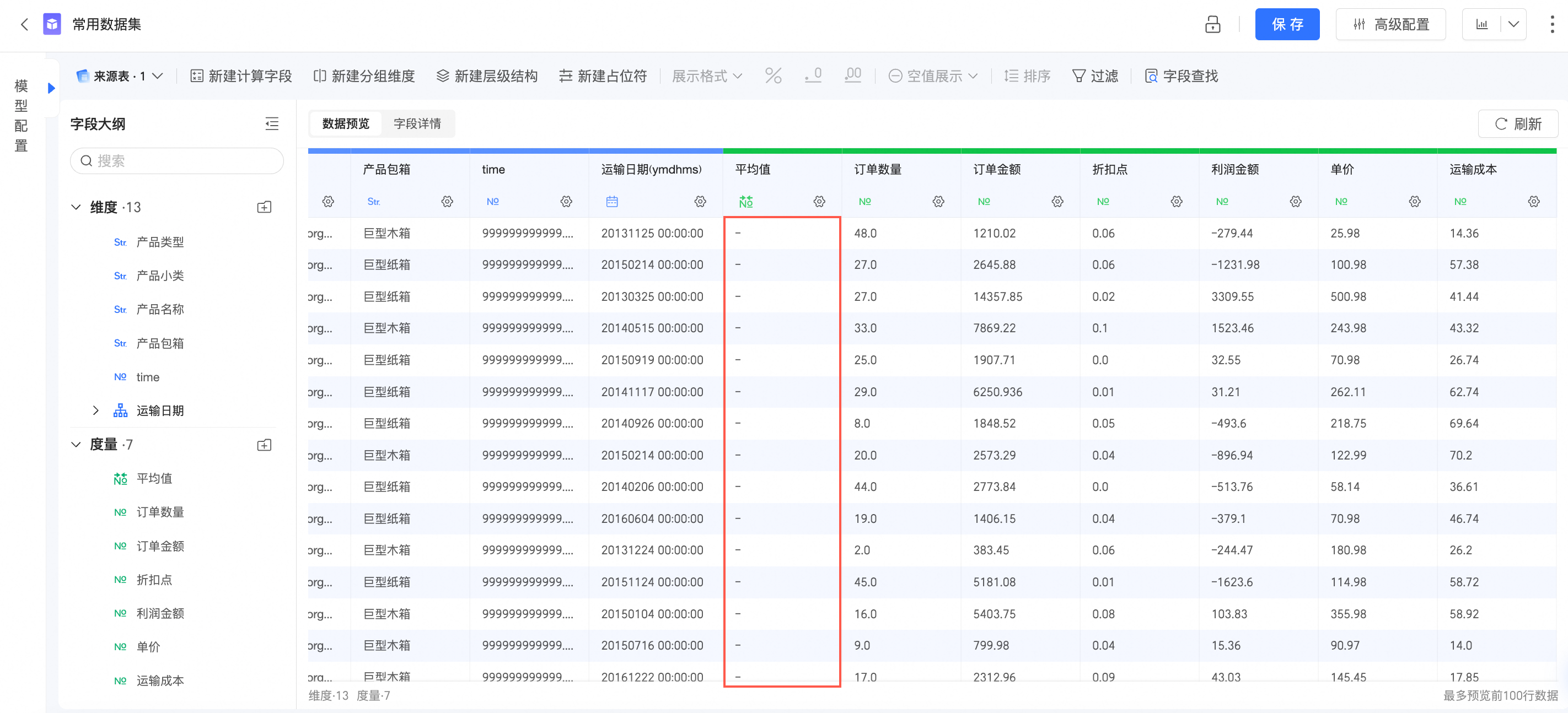Click the lock icon in header
Viewport: 1568px width, 713px height.
click(x=1212, y=24)
